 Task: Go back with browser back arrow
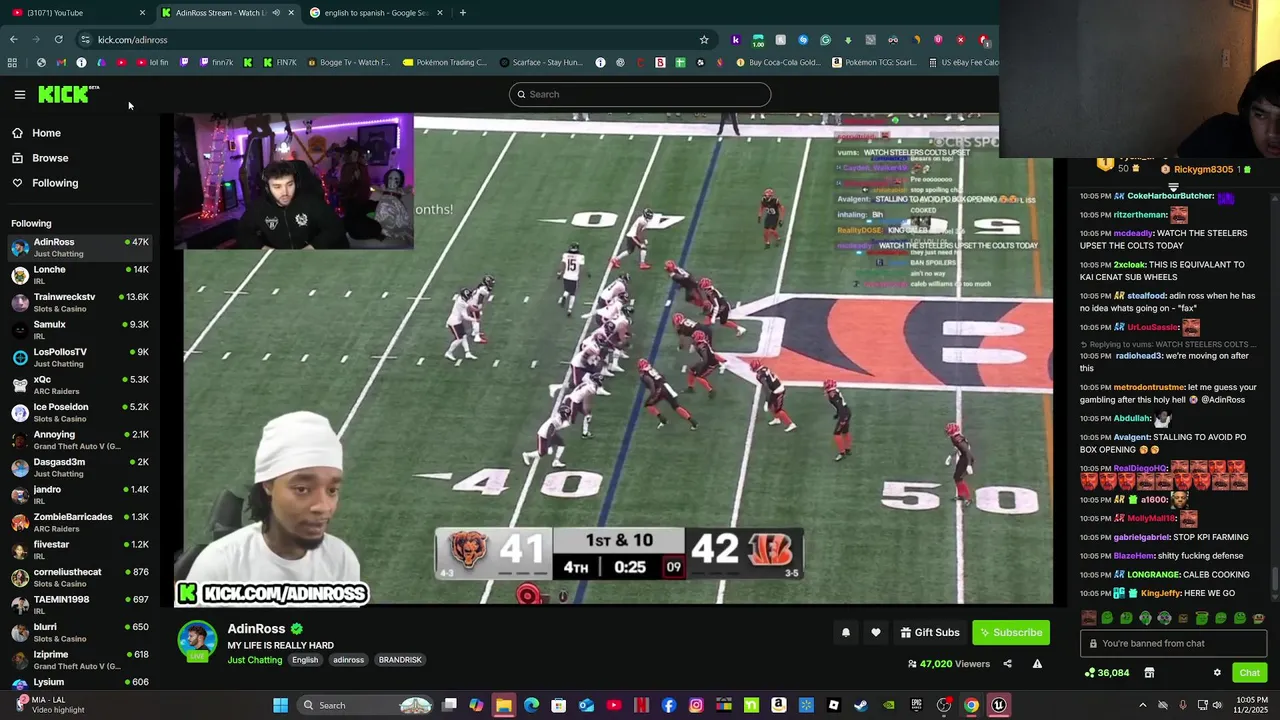point(14,40)
